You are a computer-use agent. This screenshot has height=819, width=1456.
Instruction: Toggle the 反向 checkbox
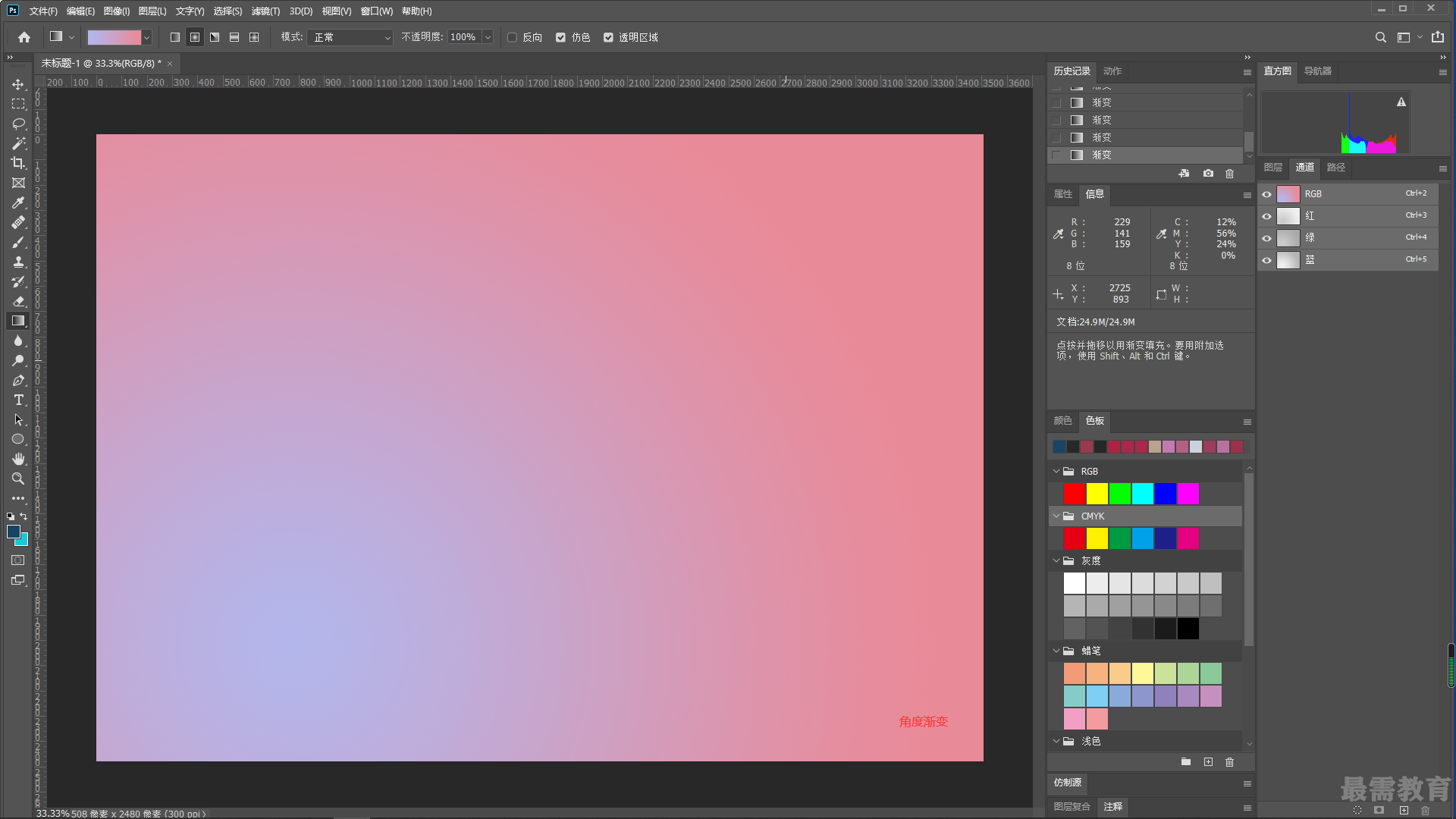click(x=512, y=37)
